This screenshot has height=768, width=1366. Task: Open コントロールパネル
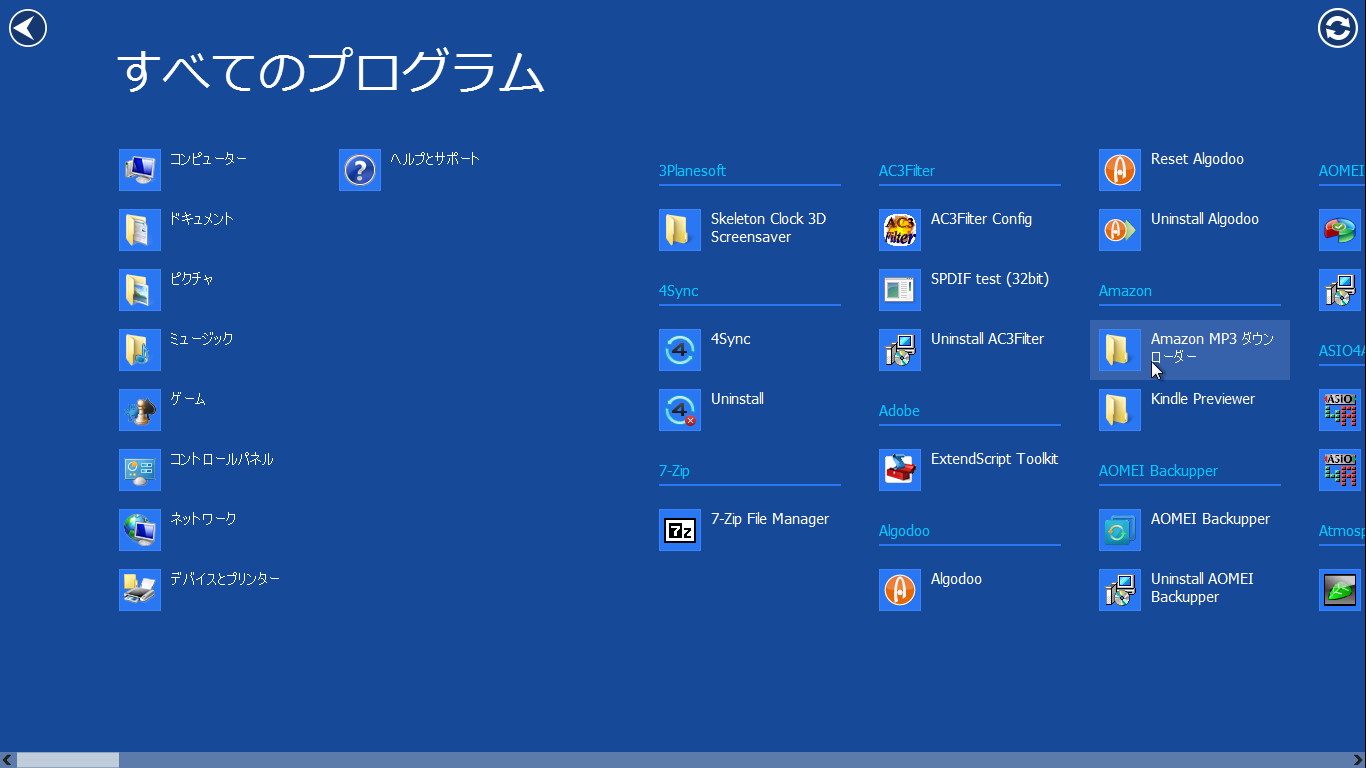[200, 468]
